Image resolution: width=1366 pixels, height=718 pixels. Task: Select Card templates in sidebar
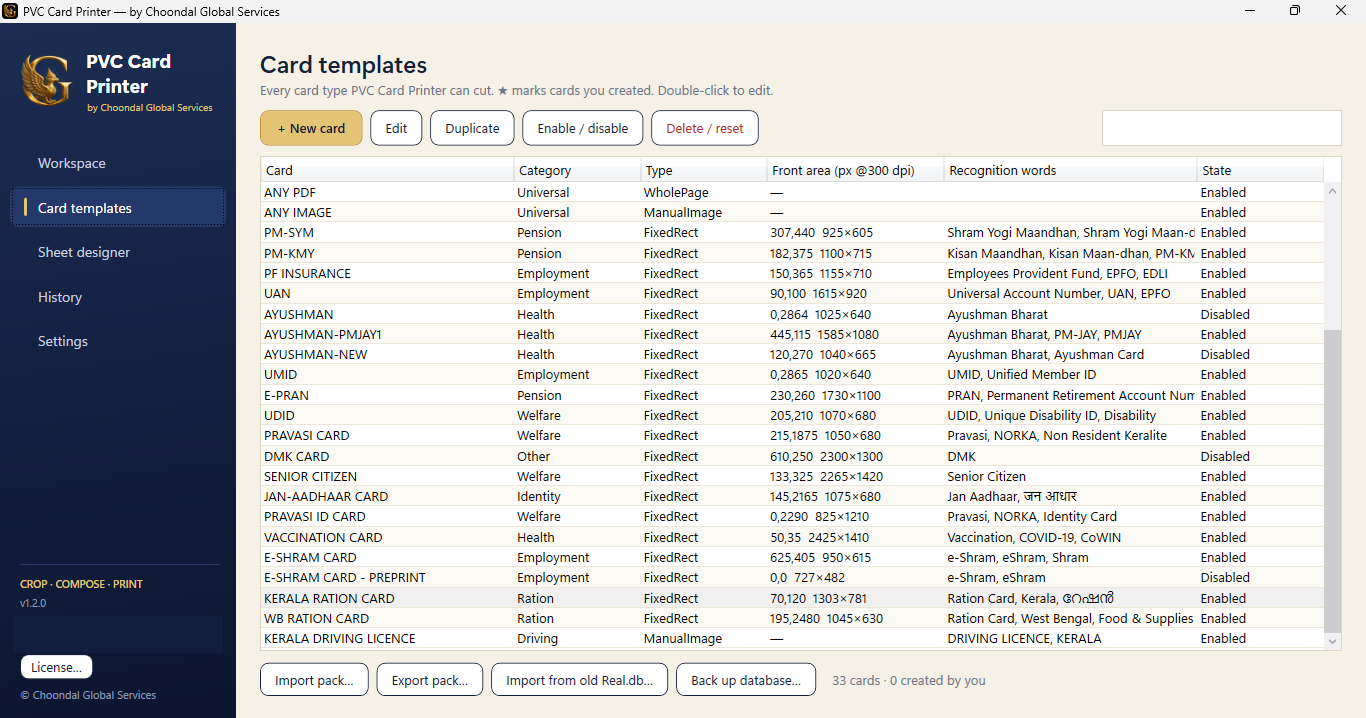118,208
